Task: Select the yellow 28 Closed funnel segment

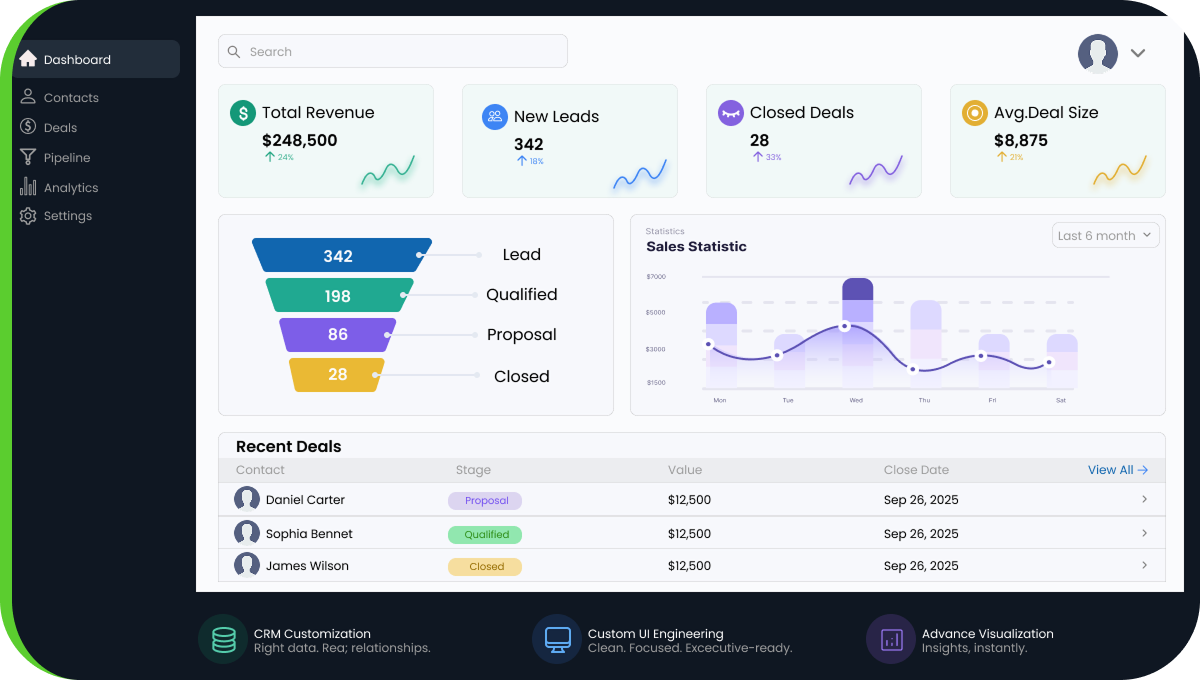Action: point(338,375)
